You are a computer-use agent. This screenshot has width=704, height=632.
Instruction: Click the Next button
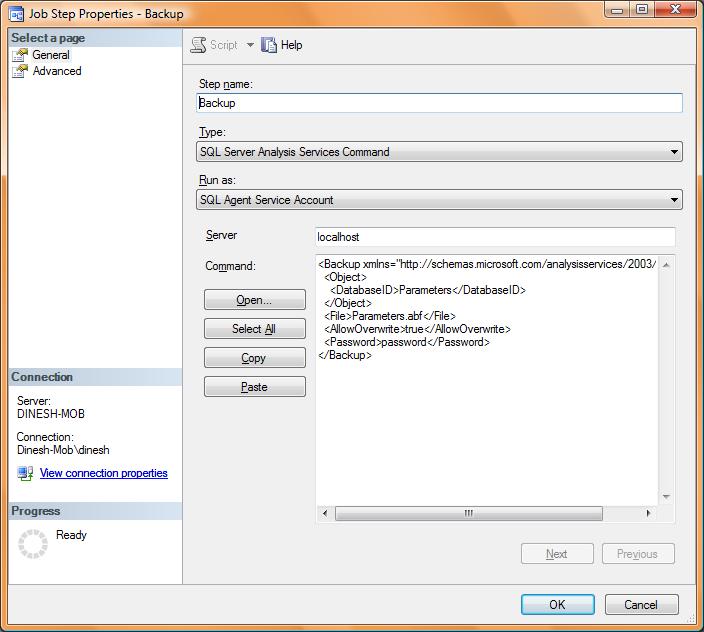click(x=557, y=554)
